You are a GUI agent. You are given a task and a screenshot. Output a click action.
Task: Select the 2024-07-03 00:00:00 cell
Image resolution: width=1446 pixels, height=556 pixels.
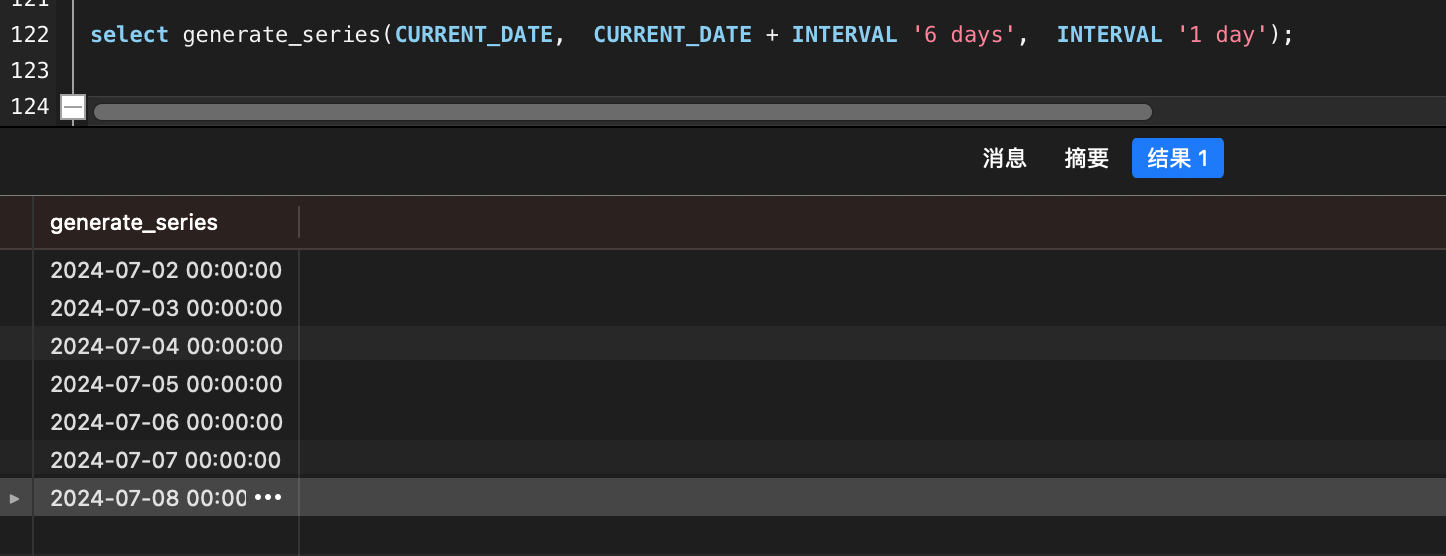click(166, 308)
